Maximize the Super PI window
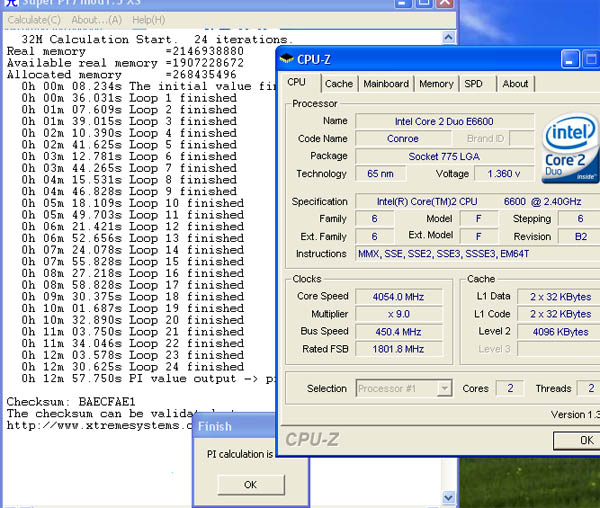 tap(424, 3)
